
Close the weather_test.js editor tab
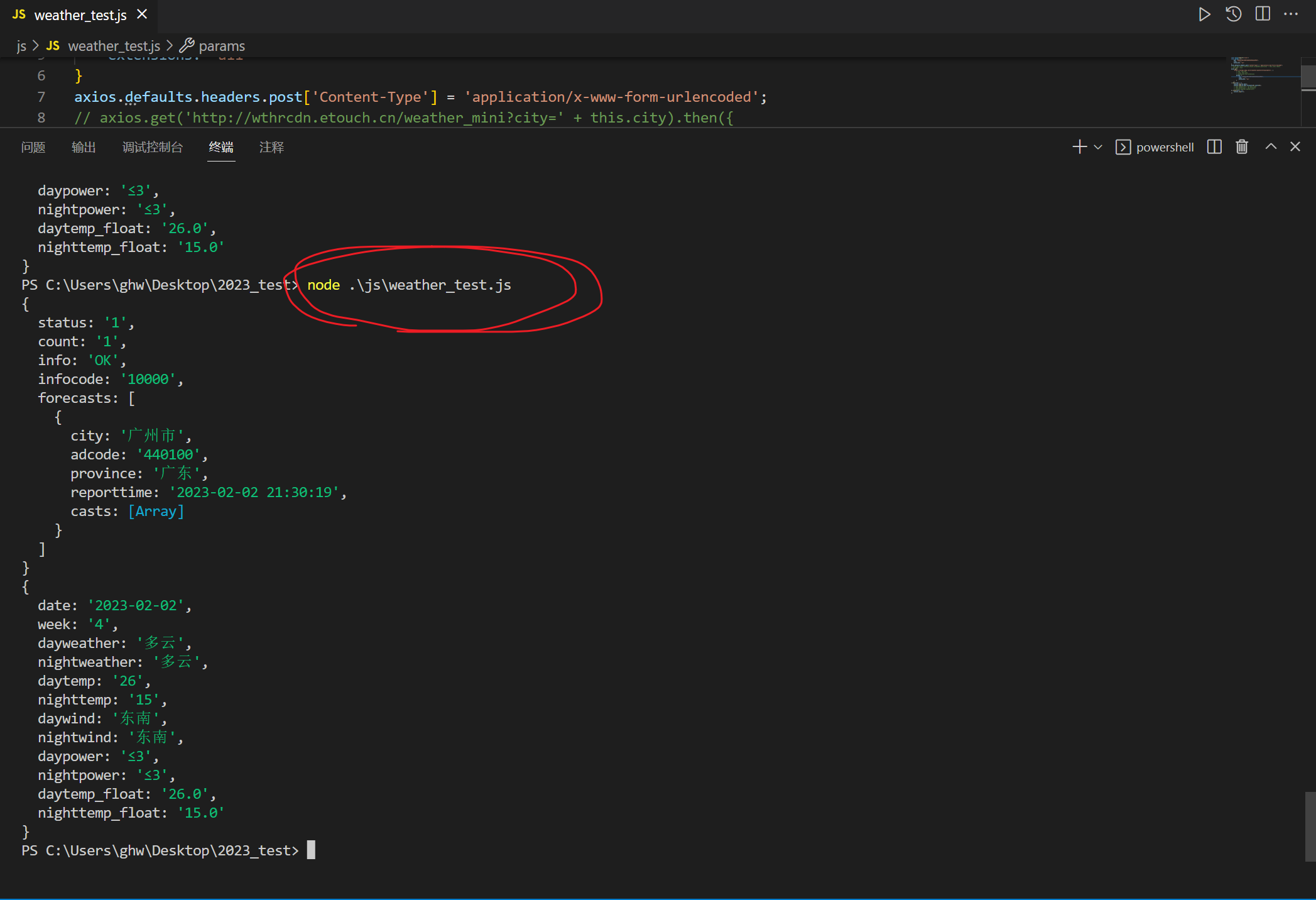[143, 14]
